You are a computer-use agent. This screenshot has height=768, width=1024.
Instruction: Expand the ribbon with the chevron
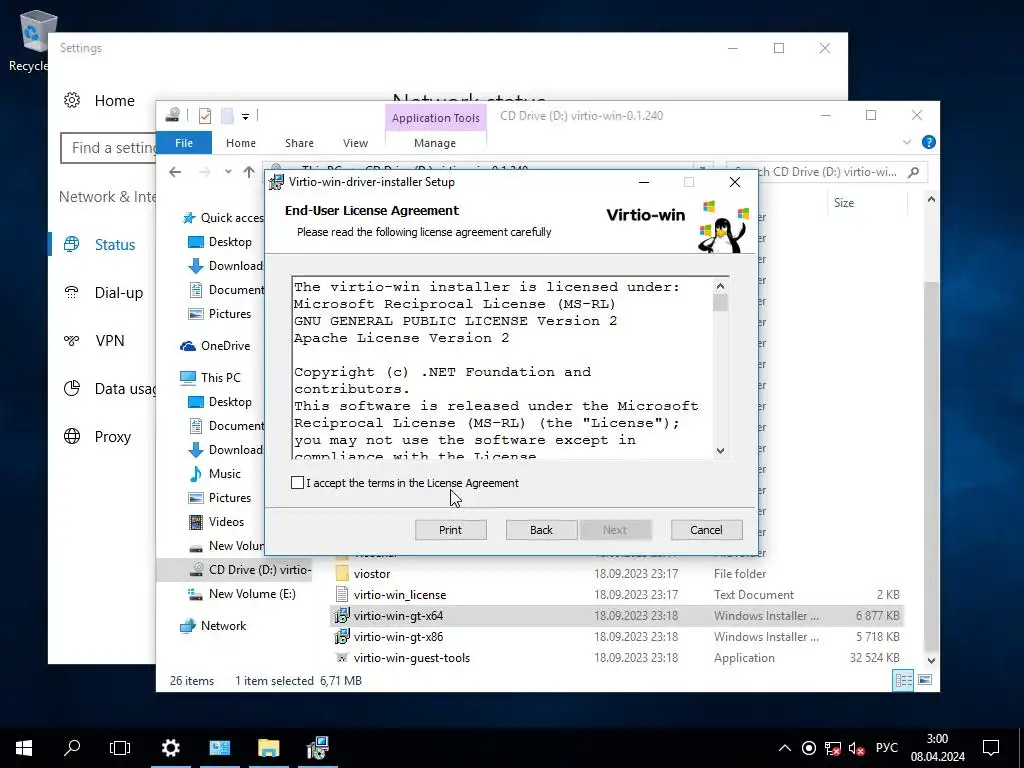(x=906, y=142)
